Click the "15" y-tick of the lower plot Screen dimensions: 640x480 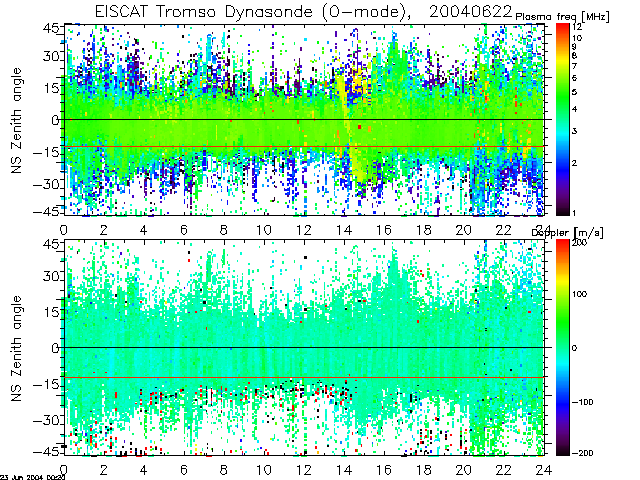pyautogui.click(x=52, y=312)
